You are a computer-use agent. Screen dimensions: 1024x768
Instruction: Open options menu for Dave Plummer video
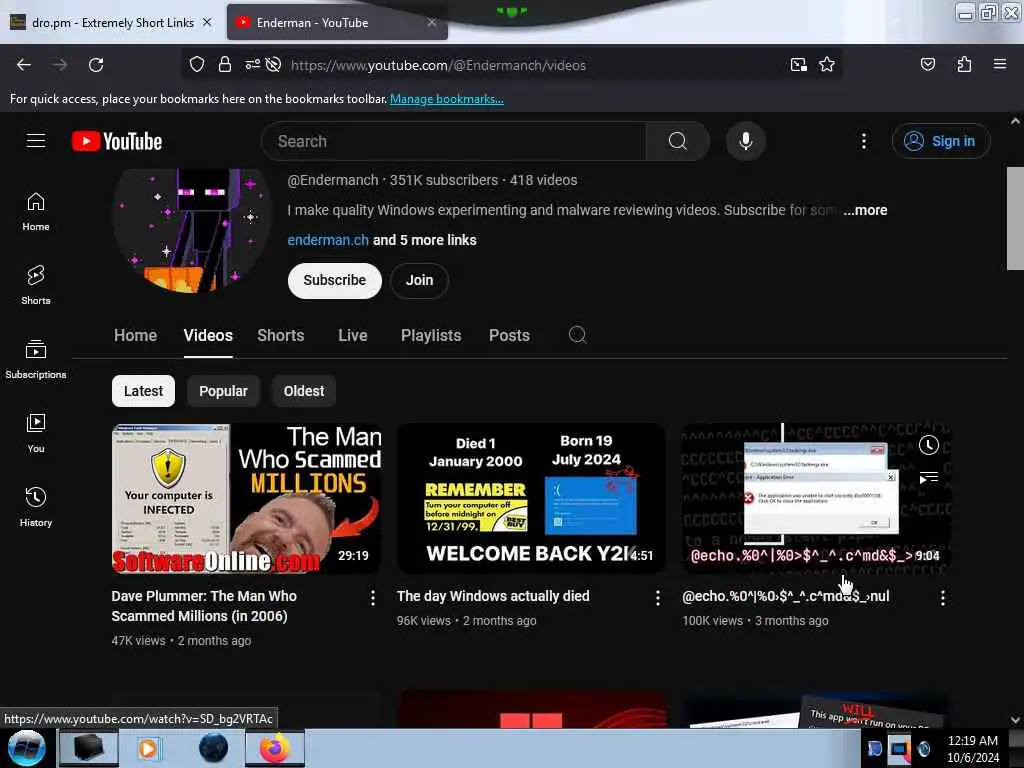point(372,598)
